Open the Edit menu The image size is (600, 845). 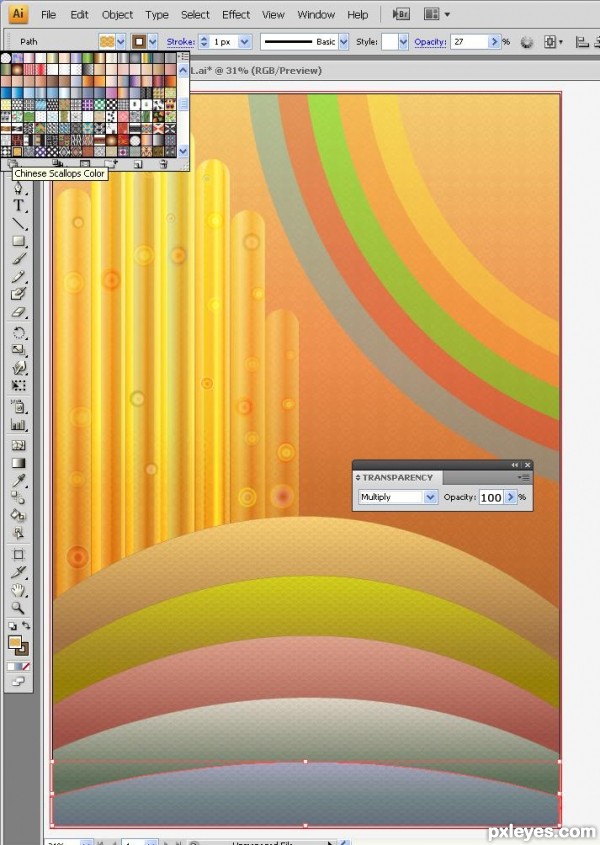[x=79, y=15]
